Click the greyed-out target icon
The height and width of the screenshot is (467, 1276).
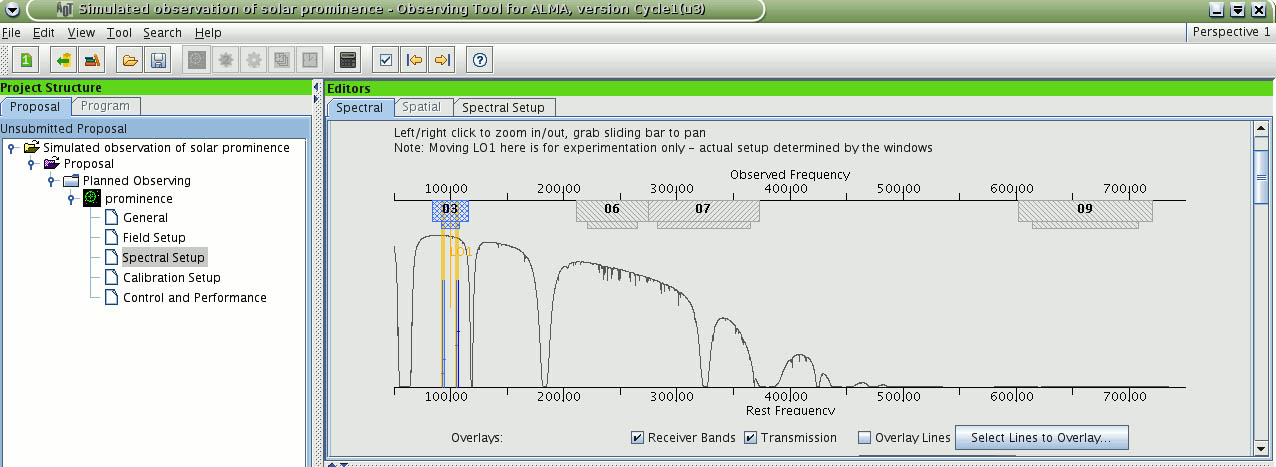click(198, 60)
